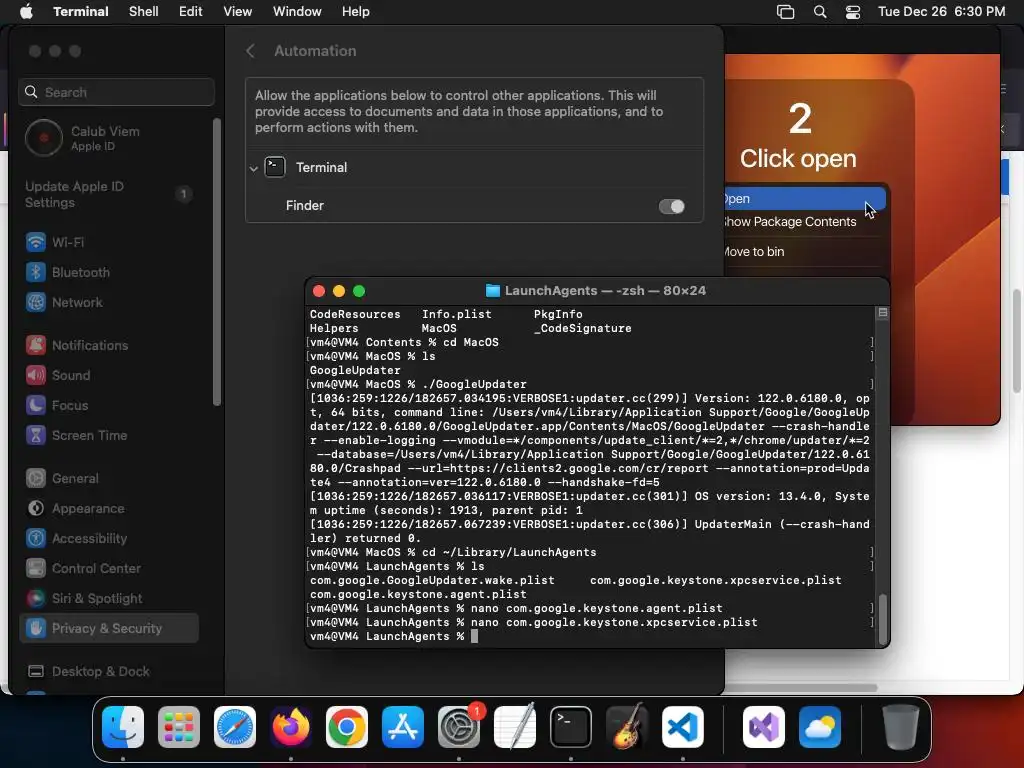The image size is (1024, 768).
Task: Click the Settings search field
Action: [116, 92]
